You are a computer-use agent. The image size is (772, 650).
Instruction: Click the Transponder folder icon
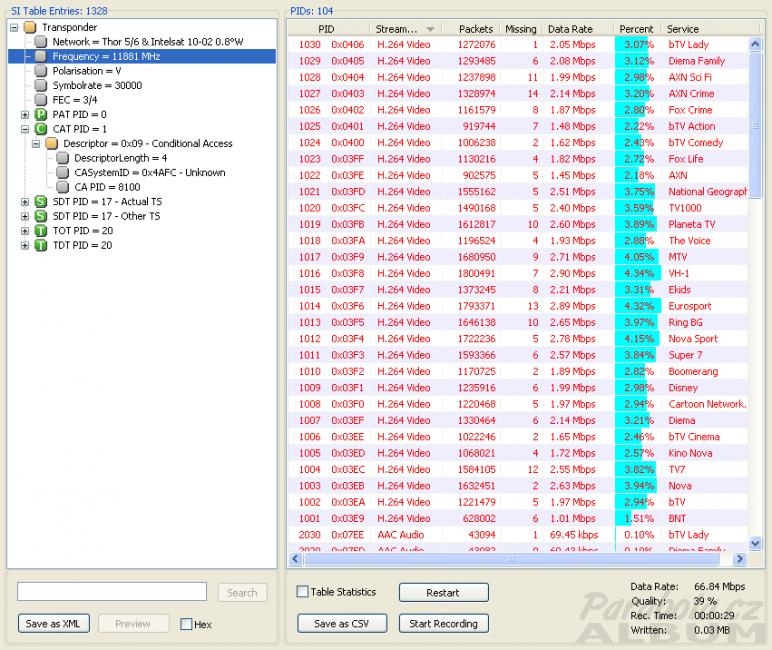tap(30, 27)
